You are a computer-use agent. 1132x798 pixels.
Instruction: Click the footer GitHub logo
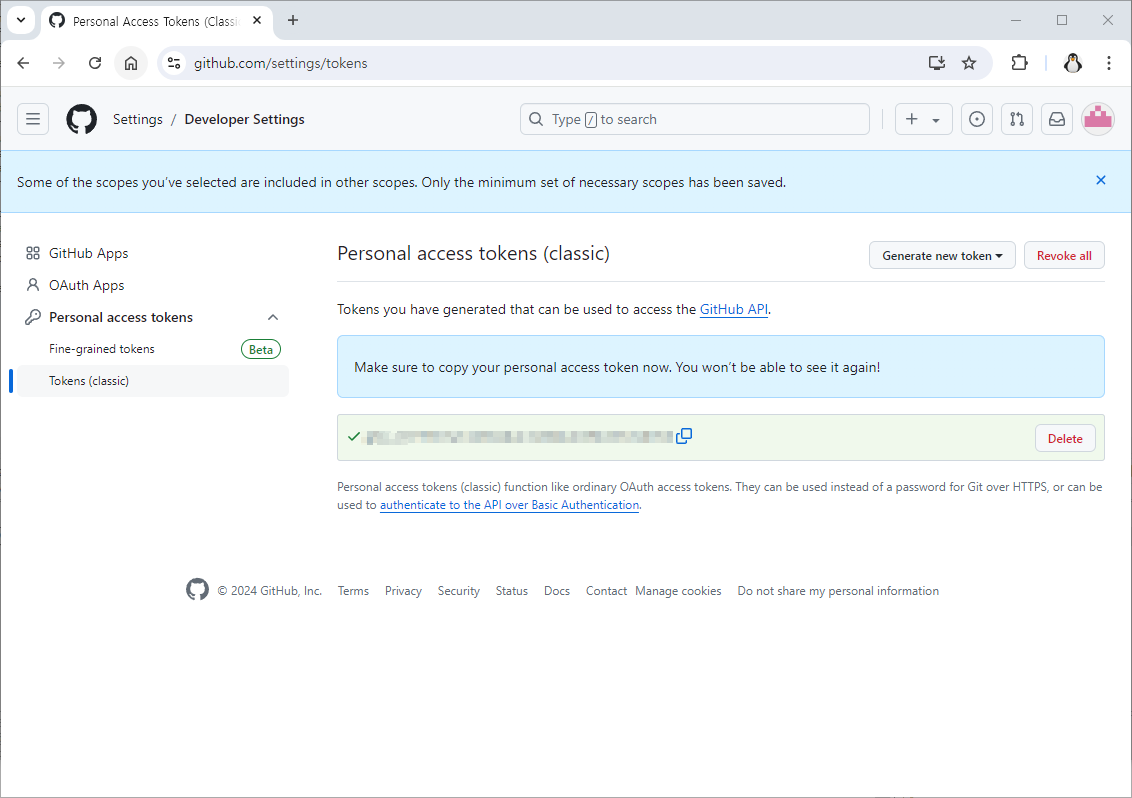pos(197,590)
